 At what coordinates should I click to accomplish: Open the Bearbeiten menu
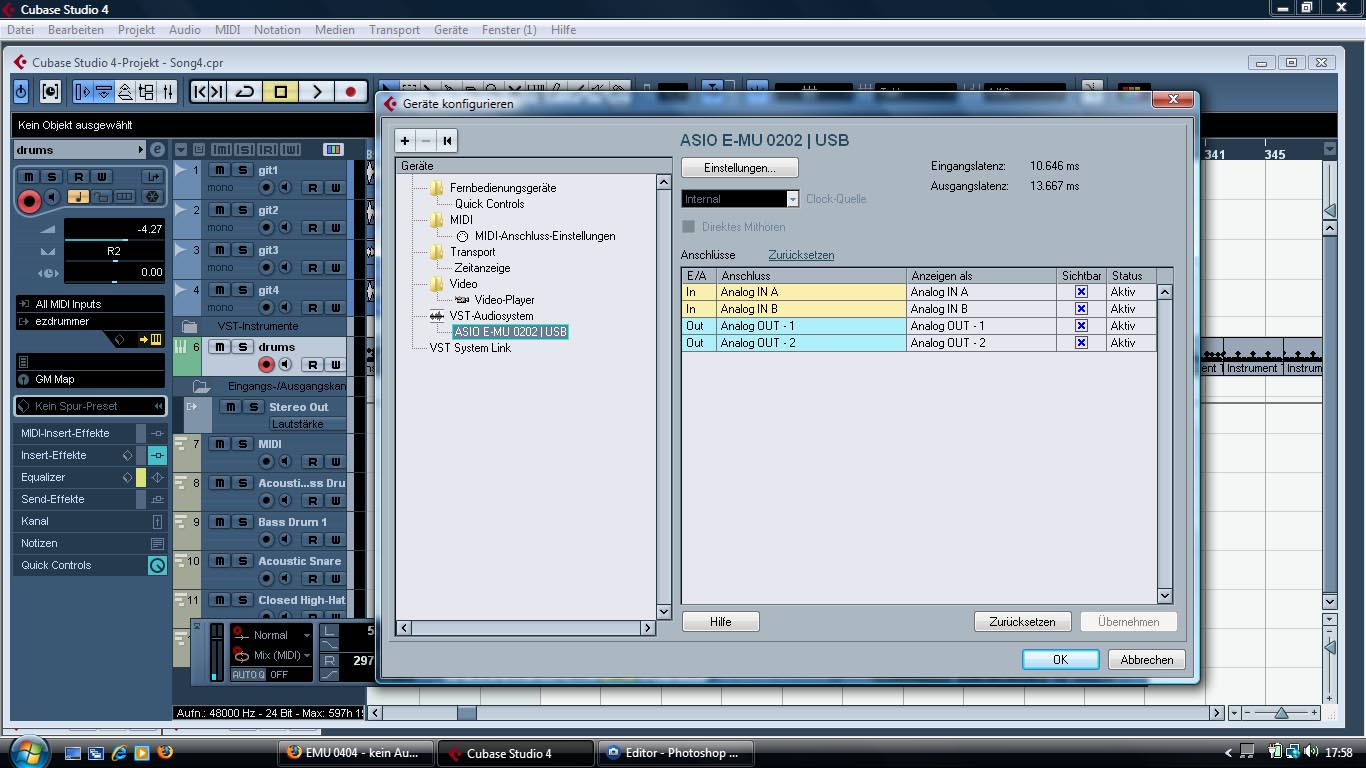point(76,30)
